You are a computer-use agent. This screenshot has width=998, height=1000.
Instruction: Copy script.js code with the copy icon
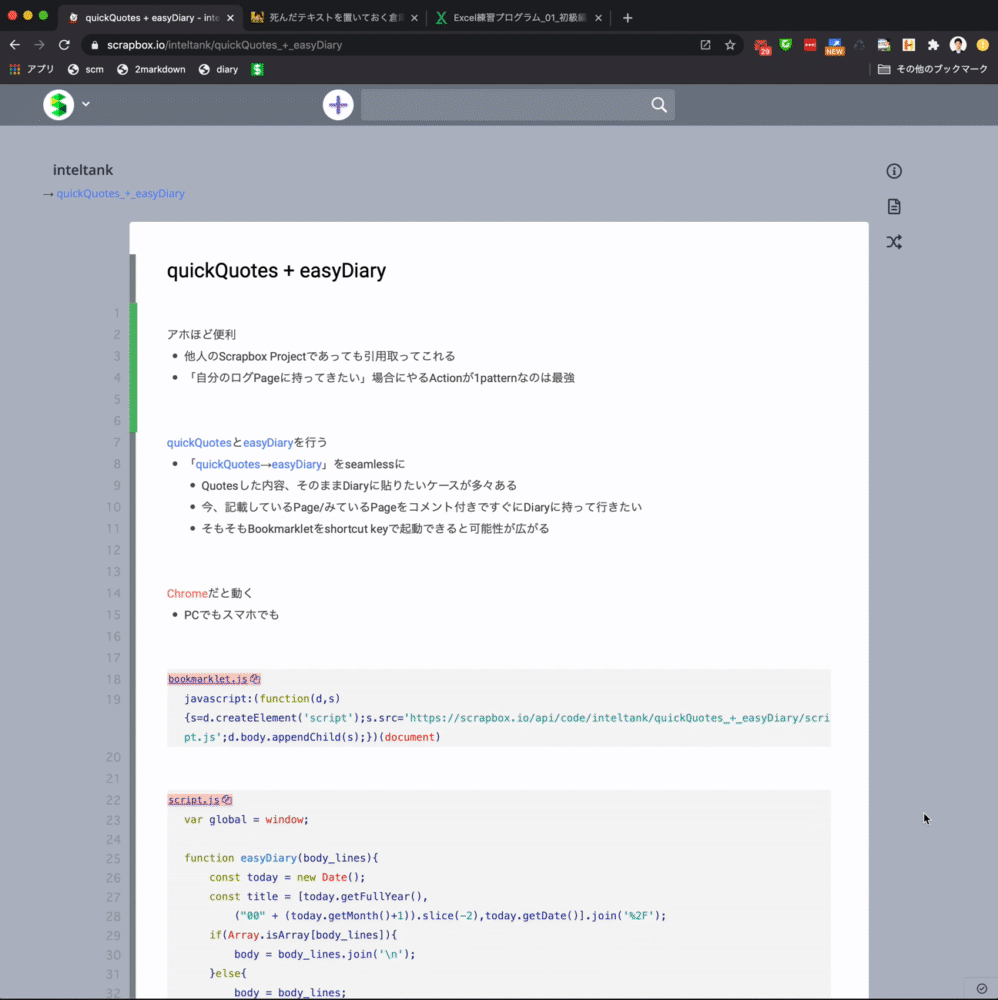pyautogui.click(x=227, y=799)
